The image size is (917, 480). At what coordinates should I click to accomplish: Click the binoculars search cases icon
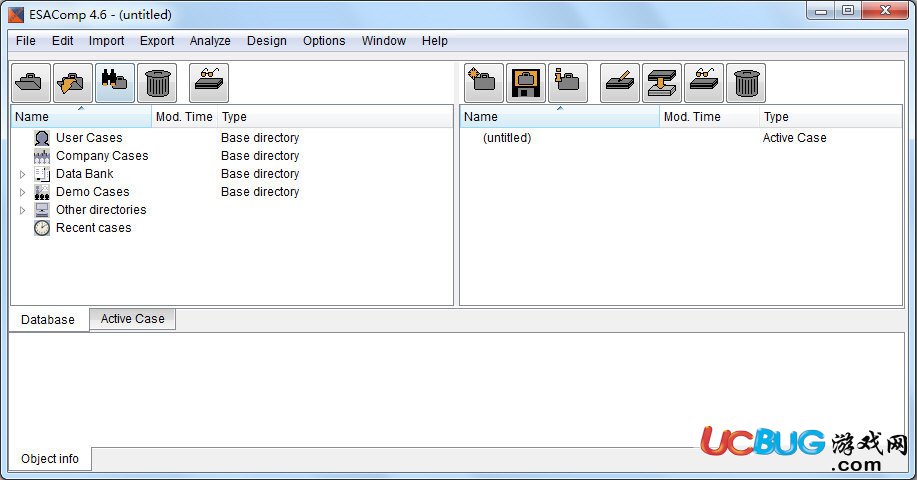click(x=115, y=83)
